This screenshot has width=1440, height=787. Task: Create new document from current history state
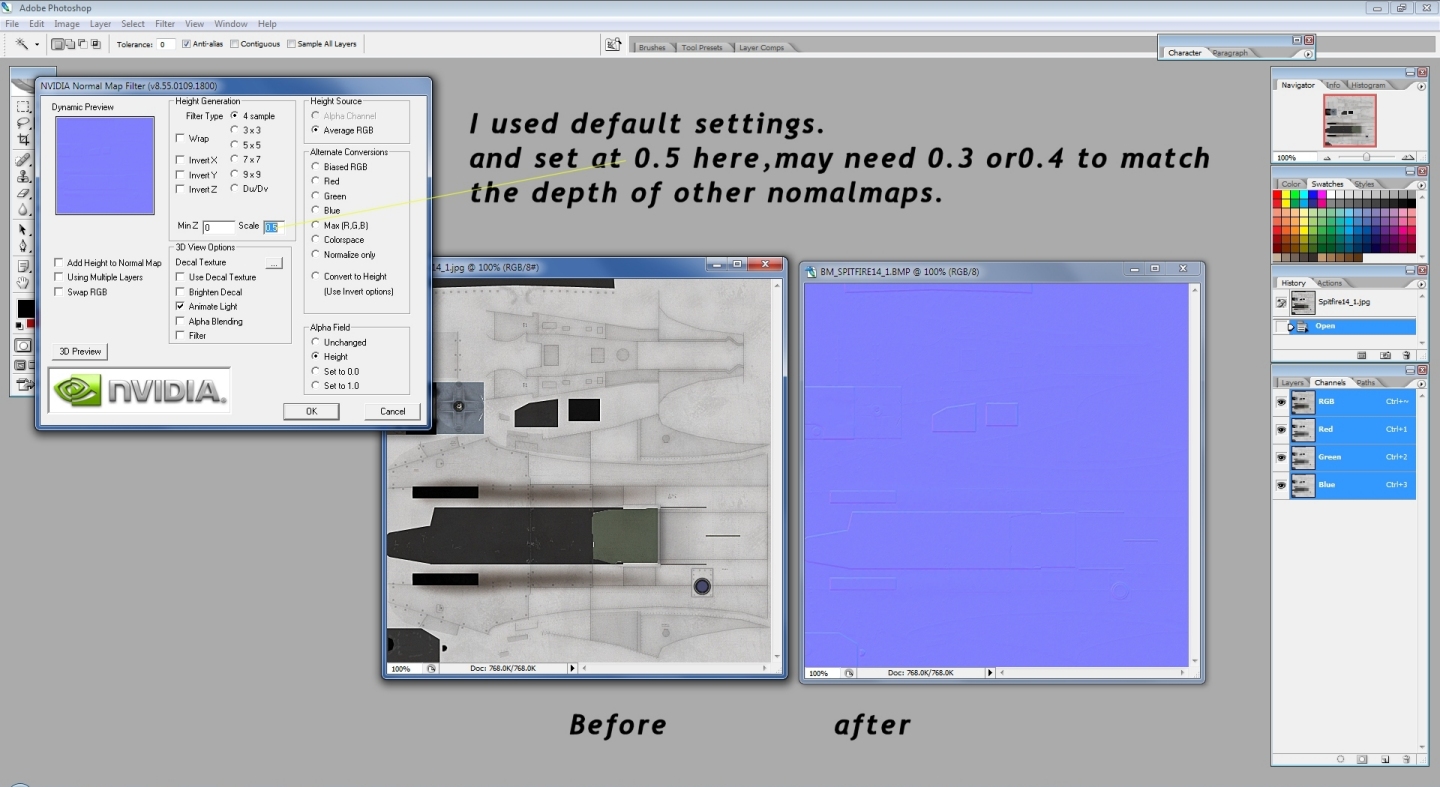(x=1362, y=355)
